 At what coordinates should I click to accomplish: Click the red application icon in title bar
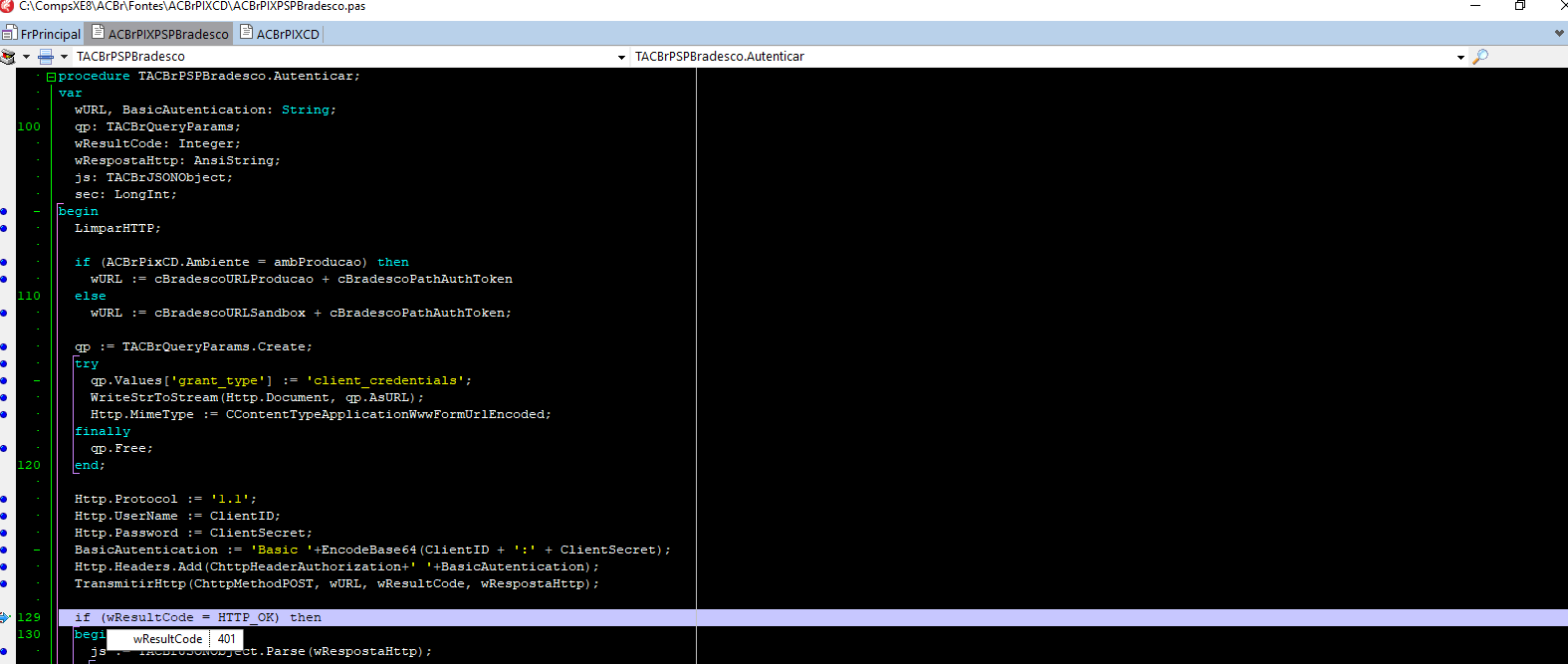pos(7,6)
